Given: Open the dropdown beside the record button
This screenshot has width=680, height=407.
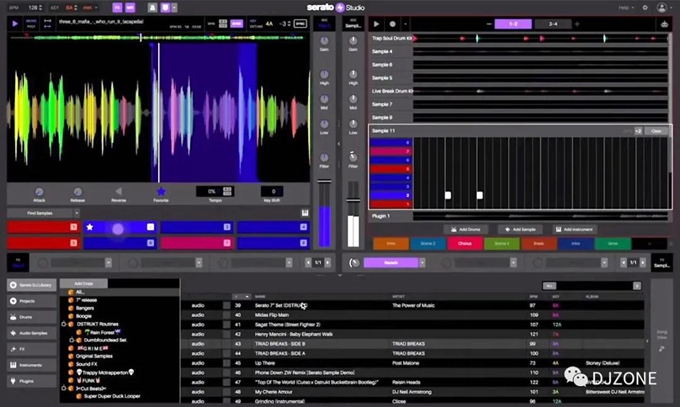Looking at the screenshot, I should [405, 24].
